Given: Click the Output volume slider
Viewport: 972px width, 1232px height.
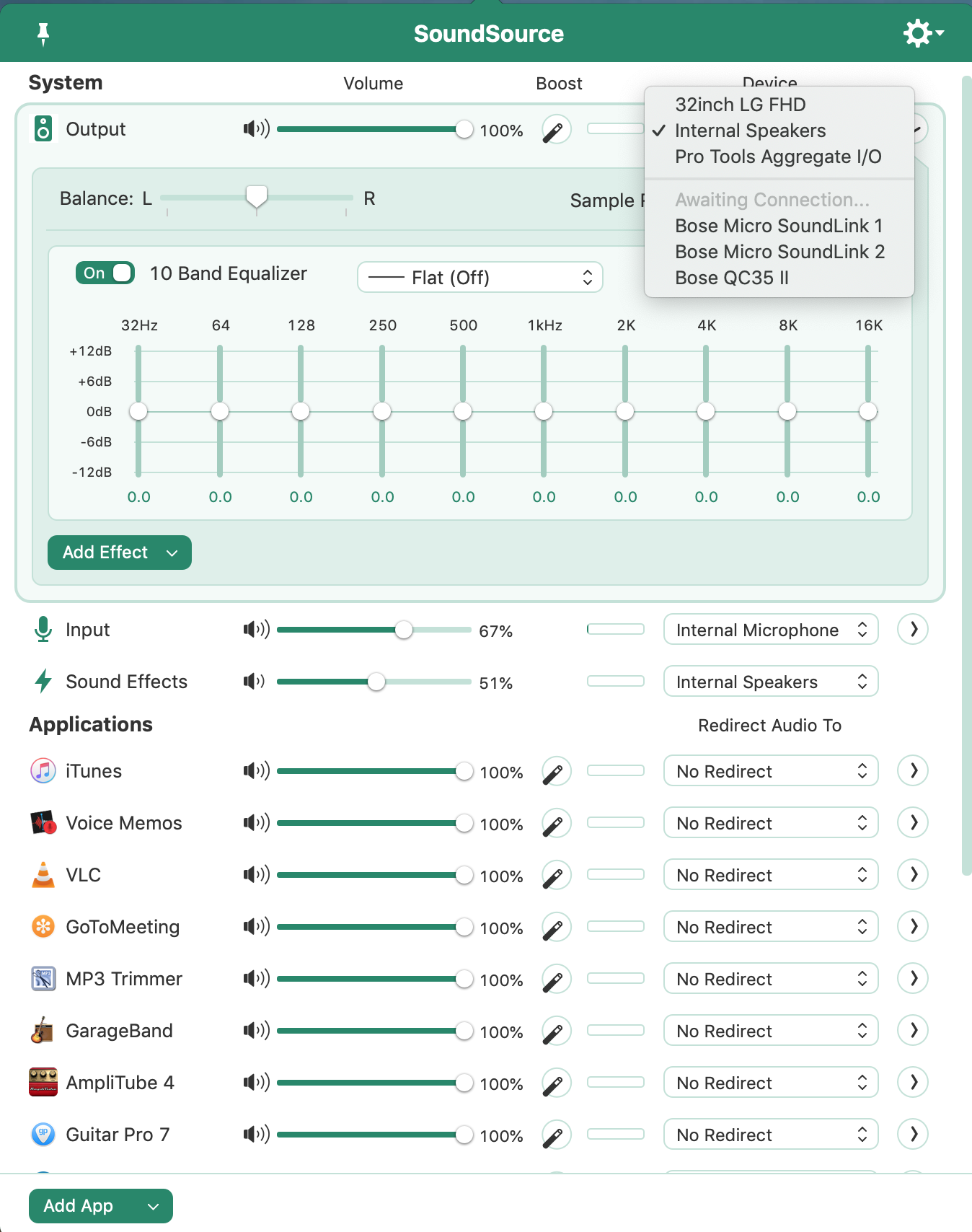Looking at the screenshot, I should tap(374, 129).
